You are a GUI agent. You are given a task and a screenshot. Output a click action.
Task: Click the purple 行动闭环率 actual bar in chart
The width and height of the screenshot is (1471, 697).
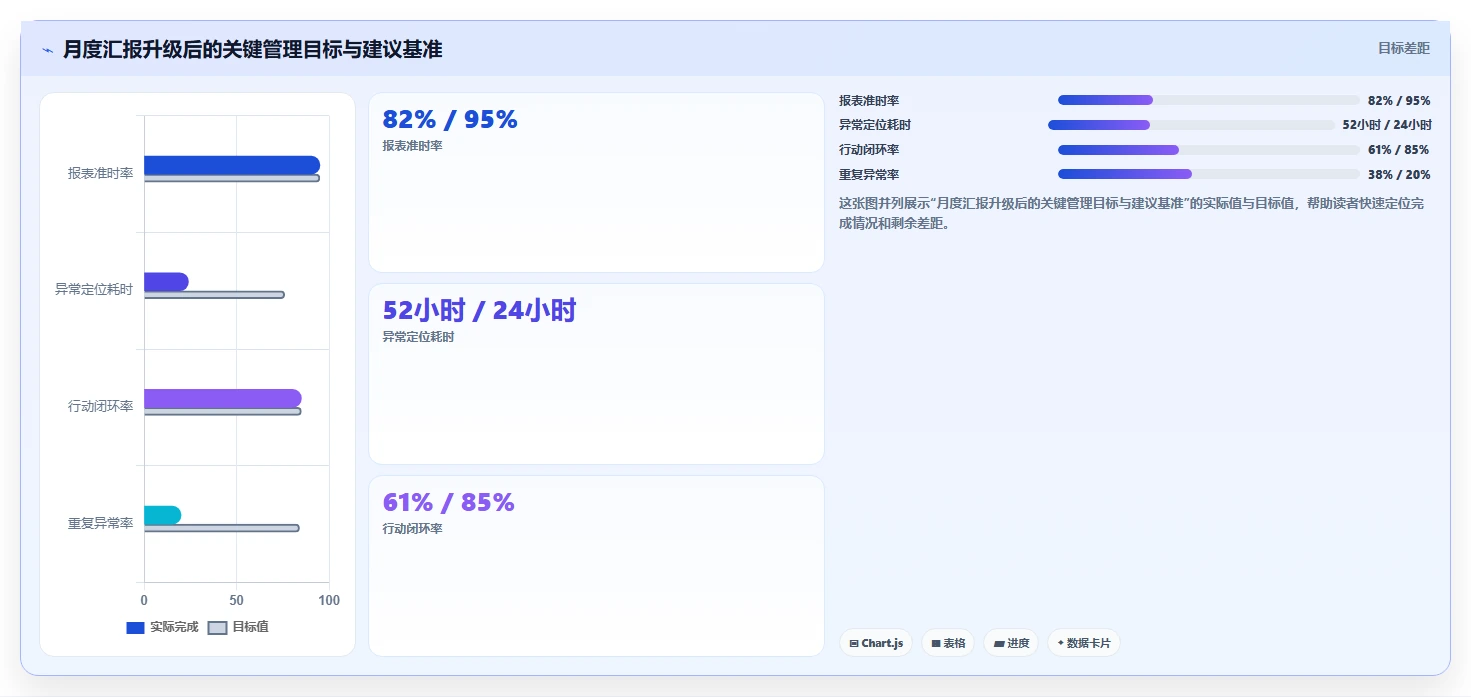pos(222,398)
